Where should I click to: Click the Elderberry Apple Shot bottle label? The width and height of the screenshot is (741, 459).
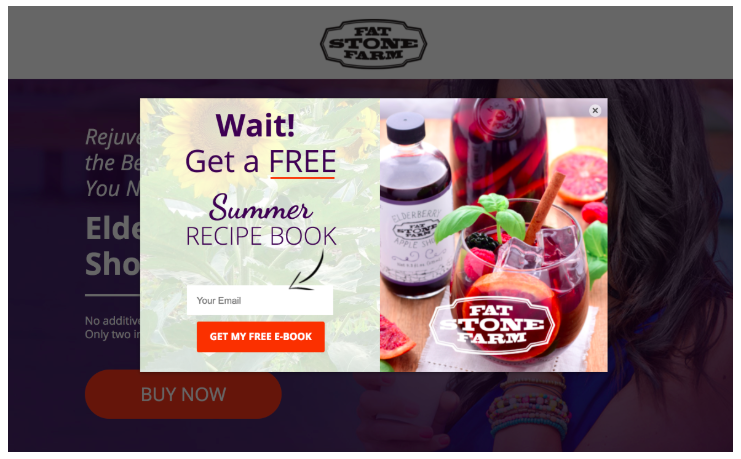tap(413, 241)
